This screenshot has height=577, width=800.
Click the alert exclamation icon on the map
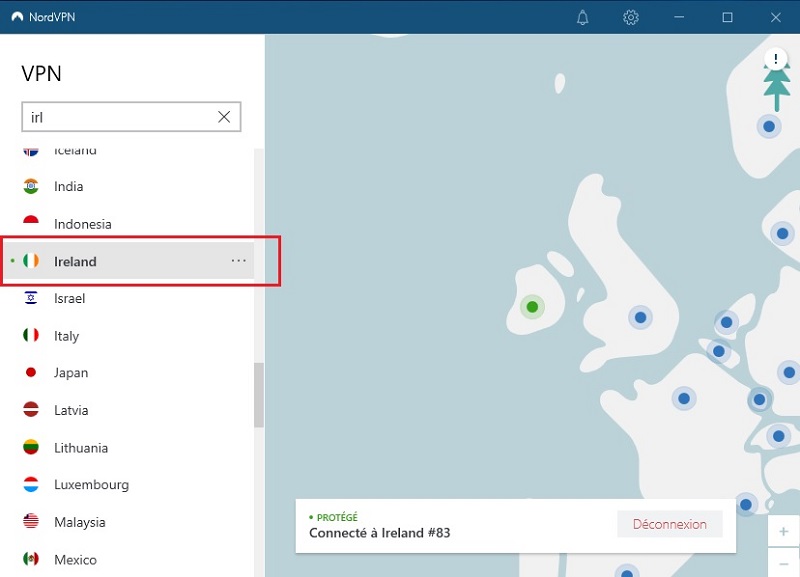[x=775, y=58]
